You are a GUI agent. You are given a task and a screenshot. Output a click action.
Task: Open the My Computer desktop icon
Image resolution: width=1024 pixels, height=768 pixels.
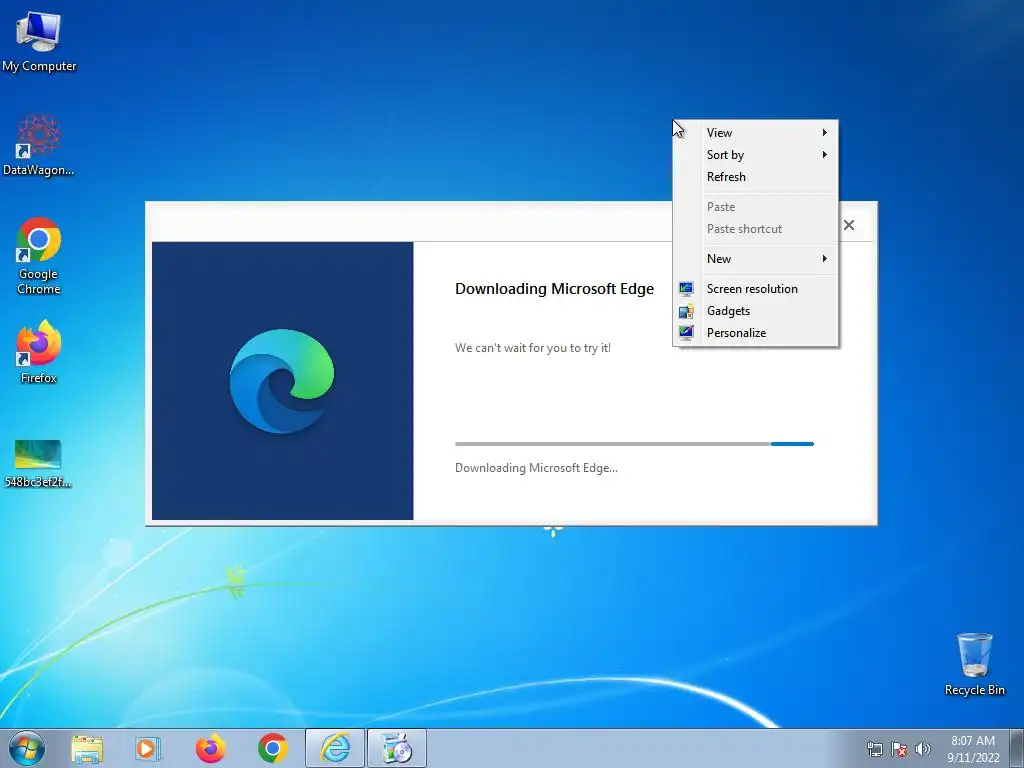pyautogui.click(x=39, y=41)
